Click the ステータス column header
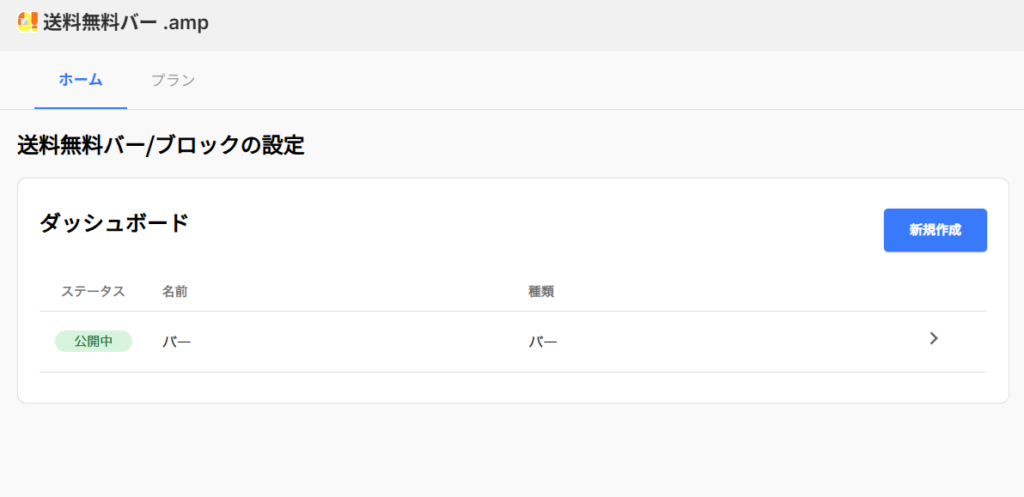The width and height of the screenshot is (1024, 497). point(93,292)
